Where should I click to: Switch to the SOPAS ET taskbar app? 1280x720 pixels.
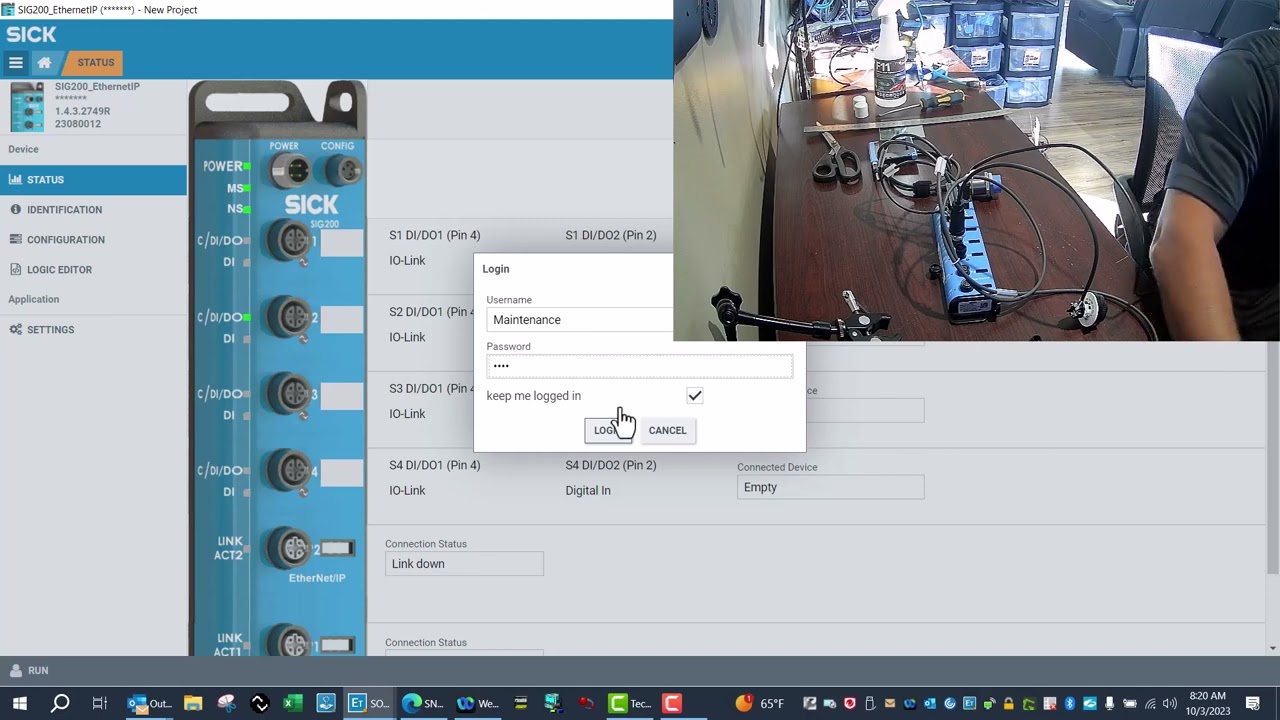pos(369,703)
